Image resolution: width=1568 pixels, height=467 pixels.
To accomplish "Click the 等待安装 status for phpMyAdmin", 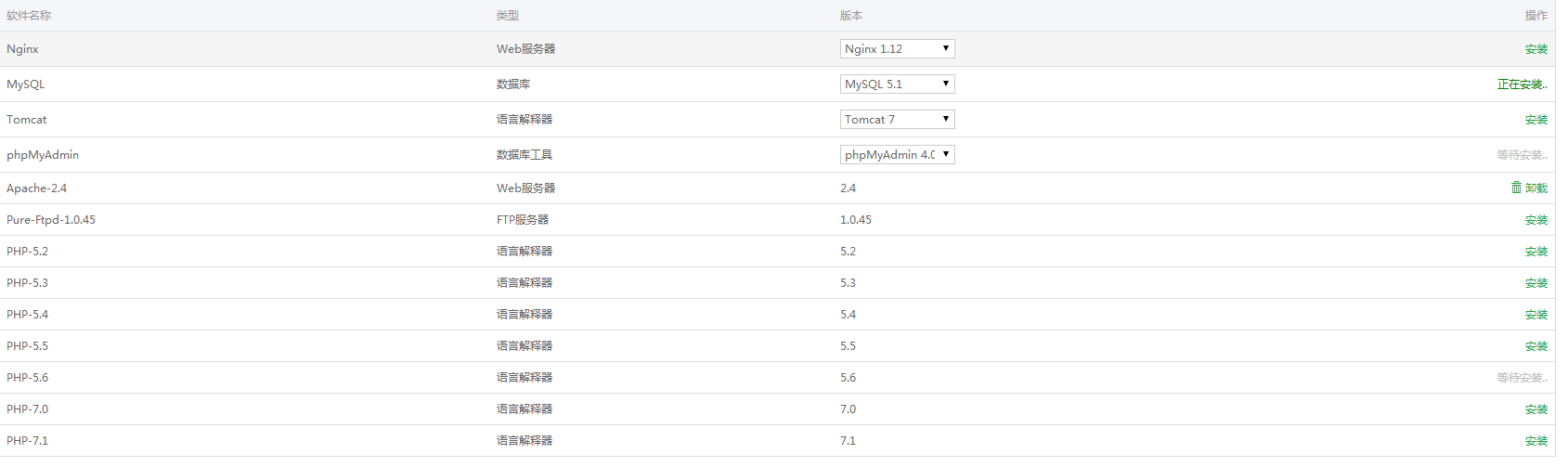I will point(1523,155).
